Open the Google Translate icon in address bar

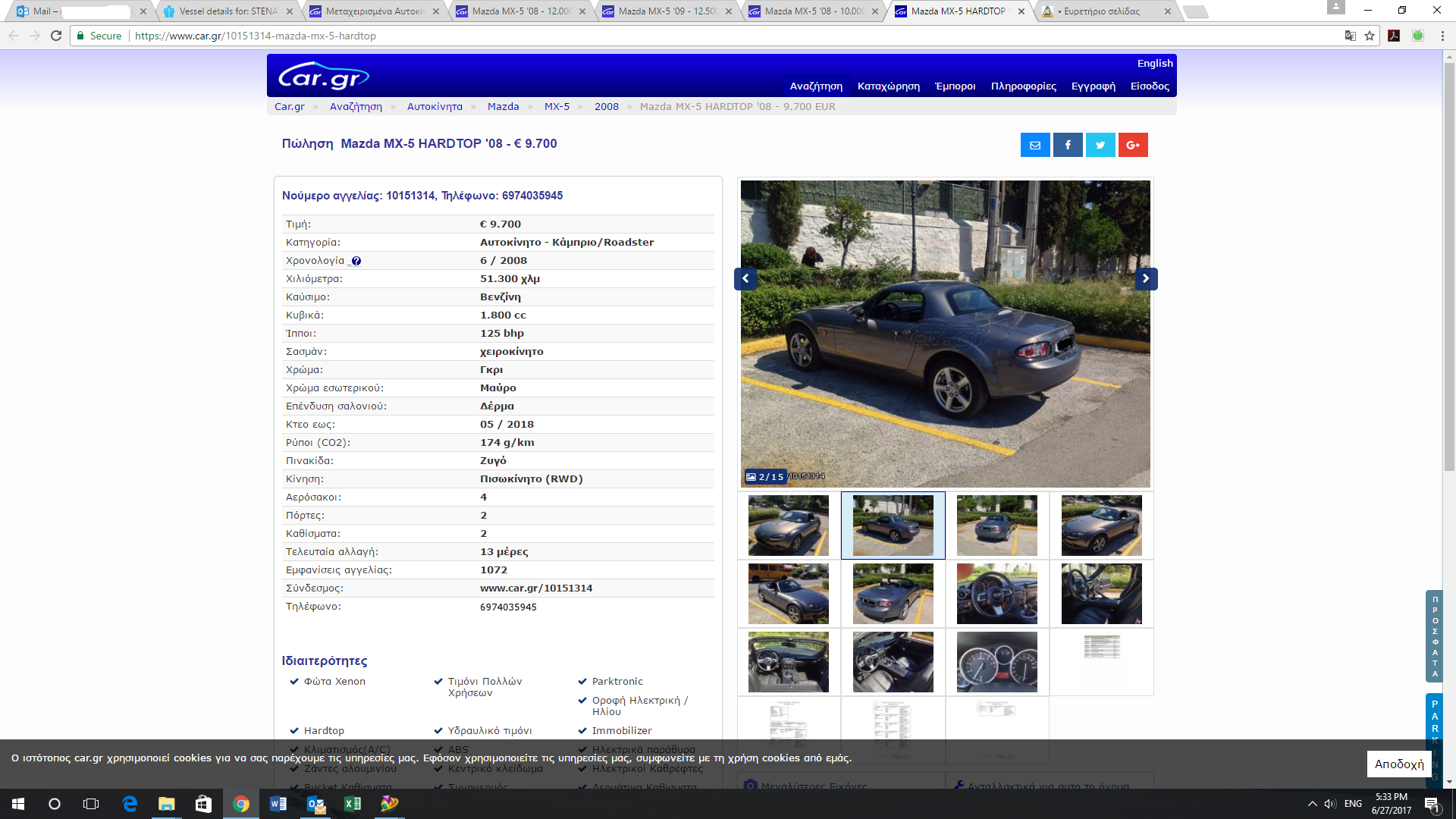point(1350,36)
